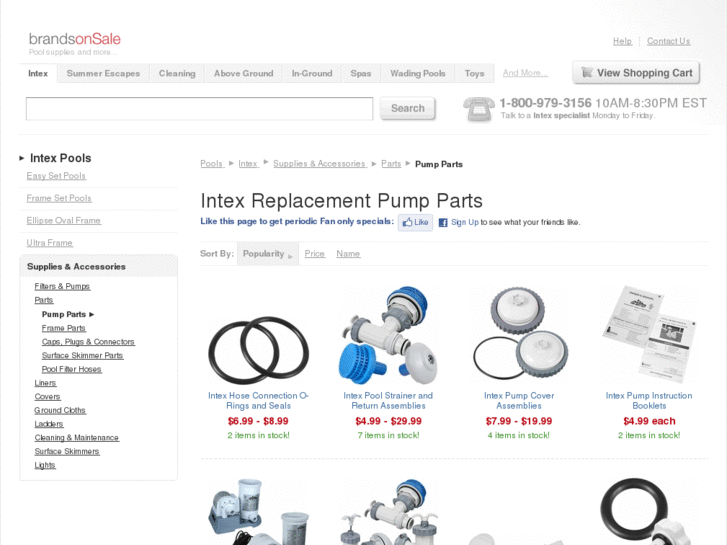Click the telephone icon near phone number
This screenshot has width=727, height=545.
point(478,109)
